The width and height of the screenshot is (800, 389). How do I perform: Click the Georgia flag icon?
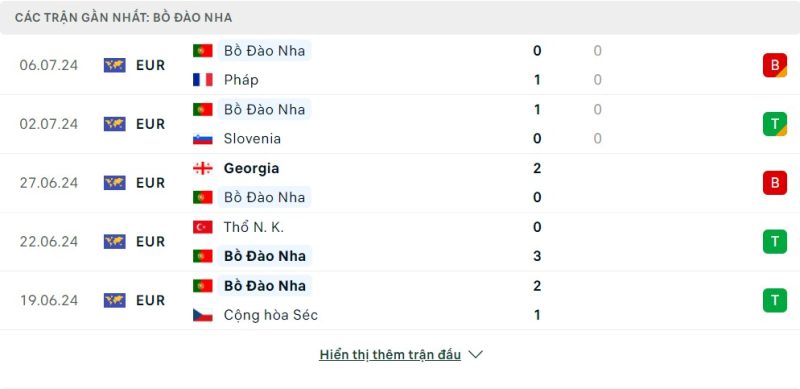(x=203, y=168)
